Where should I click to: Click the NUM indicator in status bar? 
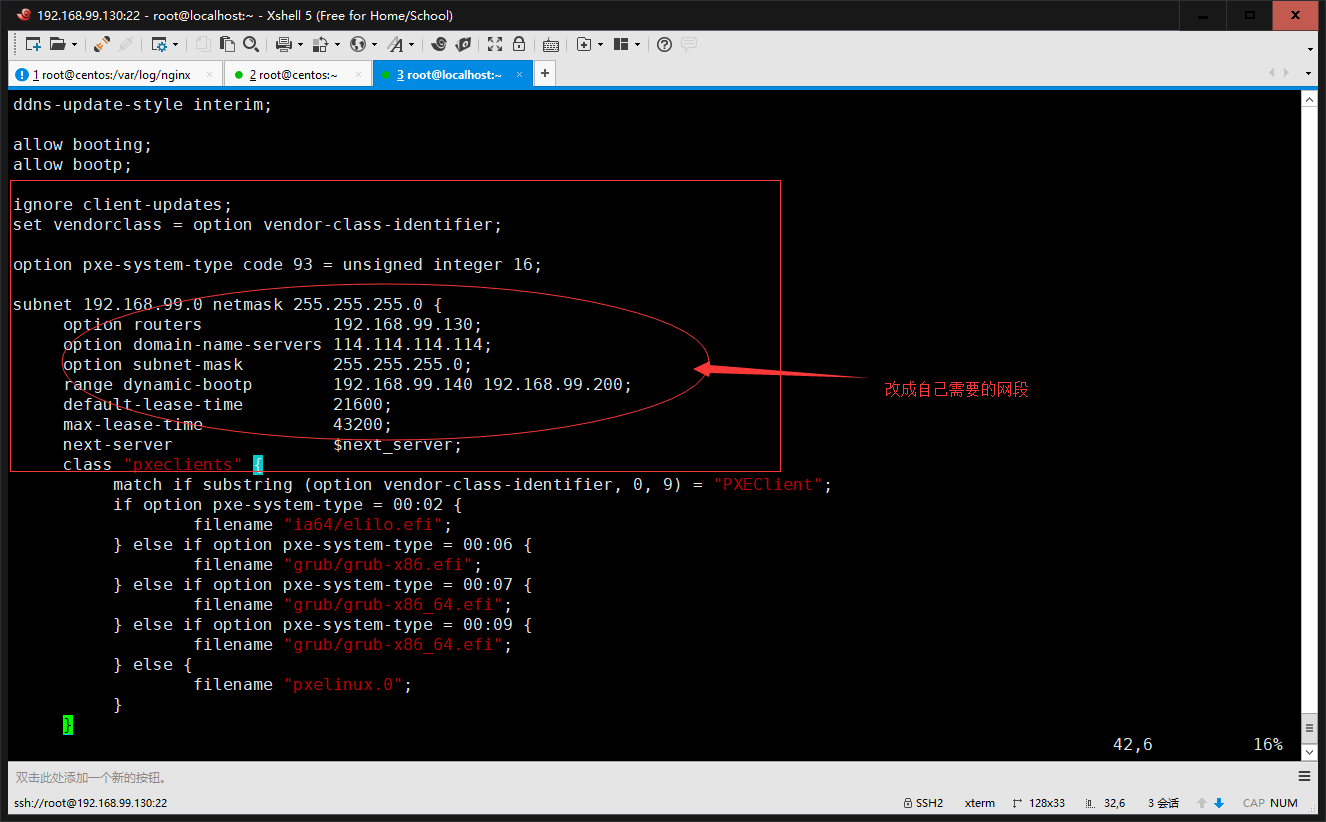tap(1284, 803)
